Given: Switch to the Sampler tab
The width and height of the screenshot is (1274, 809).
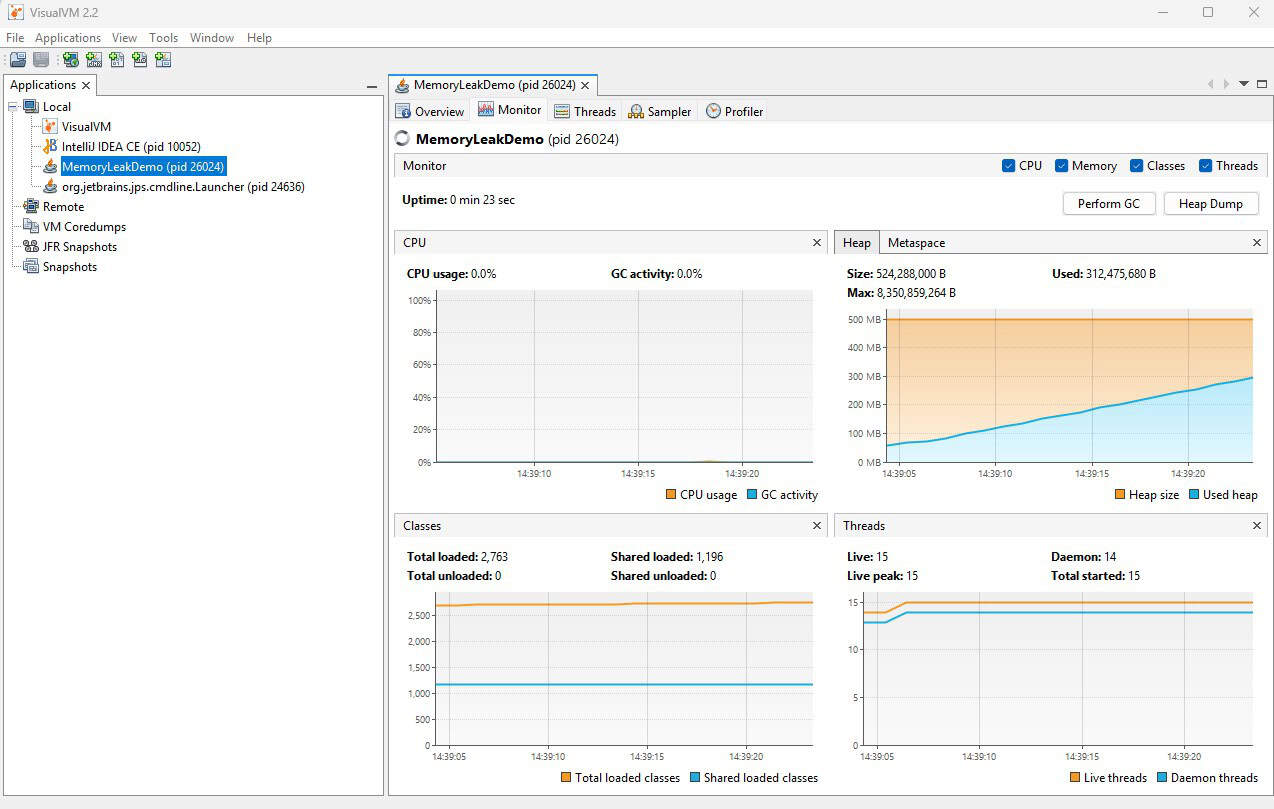Looking at the screenshot, I should pyautogui.click(x=660, y=112).
